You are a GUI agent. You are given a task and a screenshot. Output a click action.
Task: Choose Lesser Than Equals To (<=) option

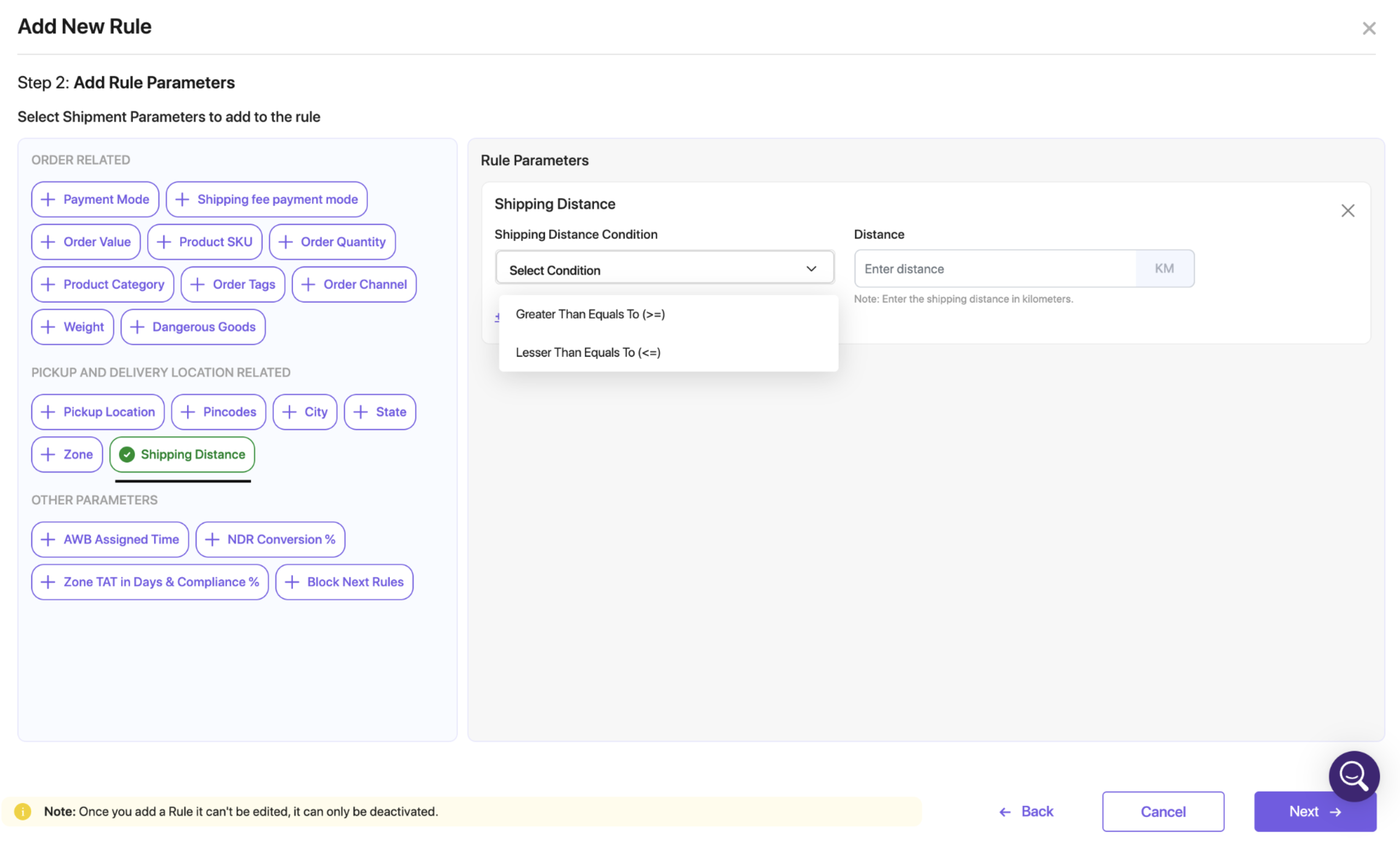click(x=668, y=353)
